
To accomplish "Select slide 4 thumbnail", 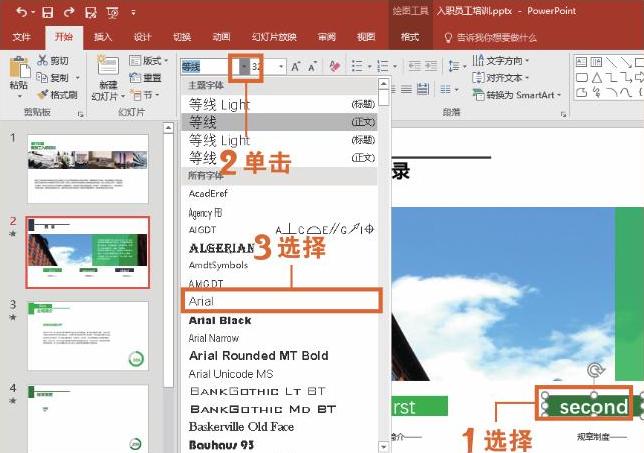I will tap(87, 419).
